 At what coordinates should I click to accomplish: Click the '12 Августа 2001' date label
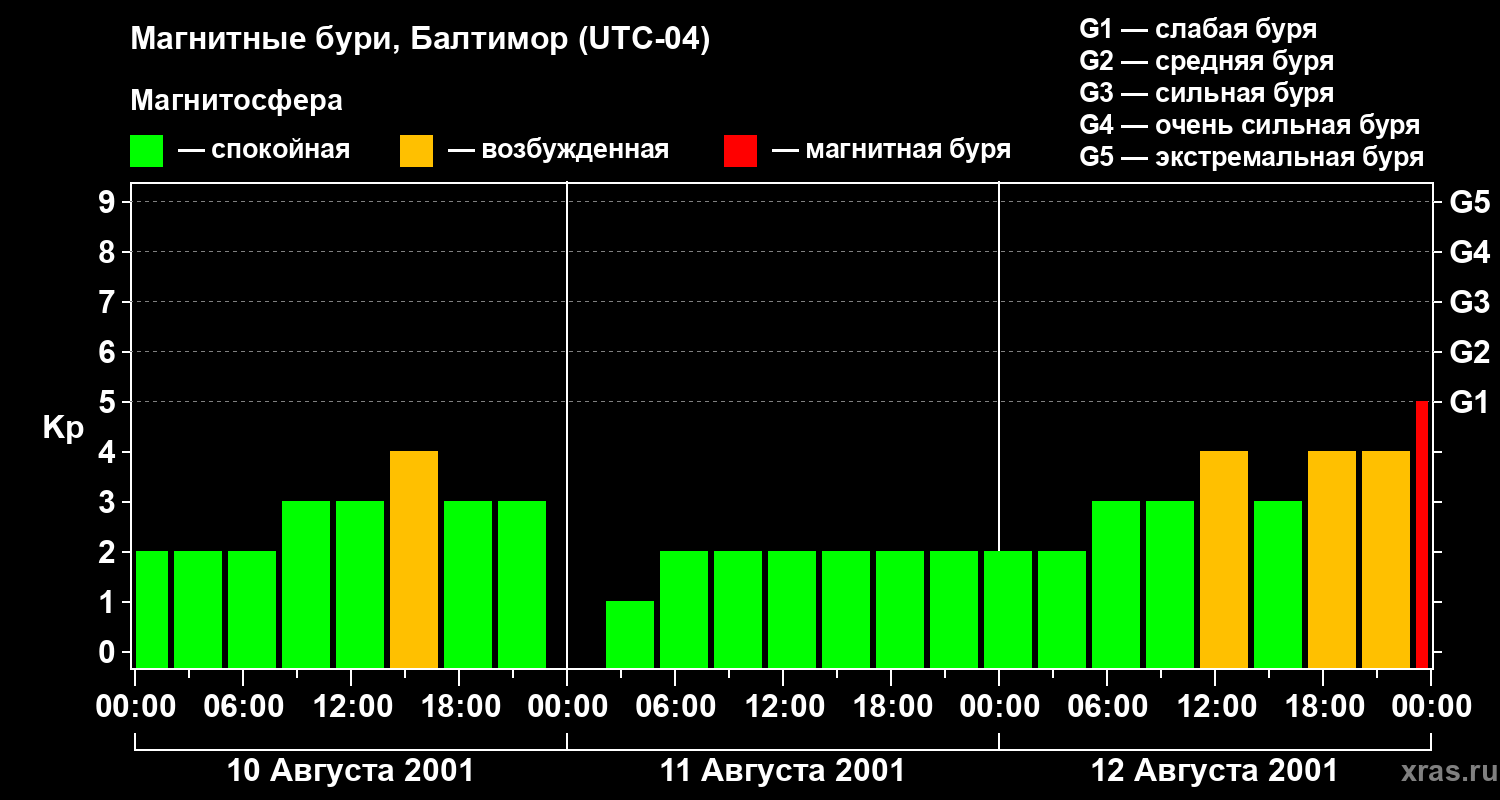(x=1214, y=771)
